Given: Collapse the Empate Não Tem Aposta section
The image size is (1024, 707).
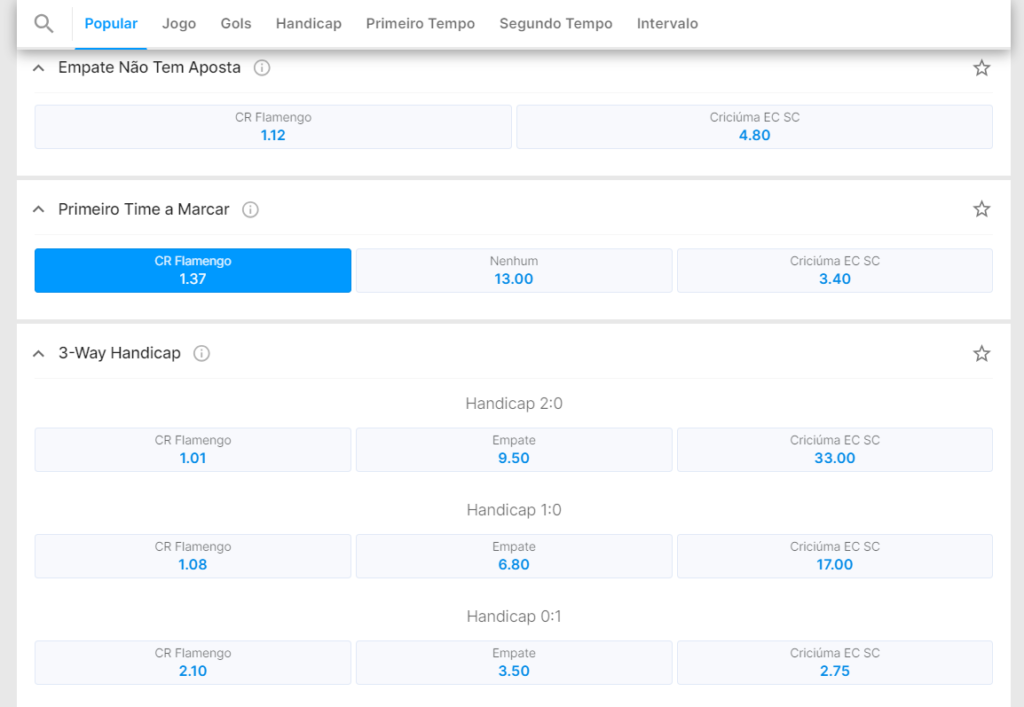Looking at the screenshot, I should point(39,68).
